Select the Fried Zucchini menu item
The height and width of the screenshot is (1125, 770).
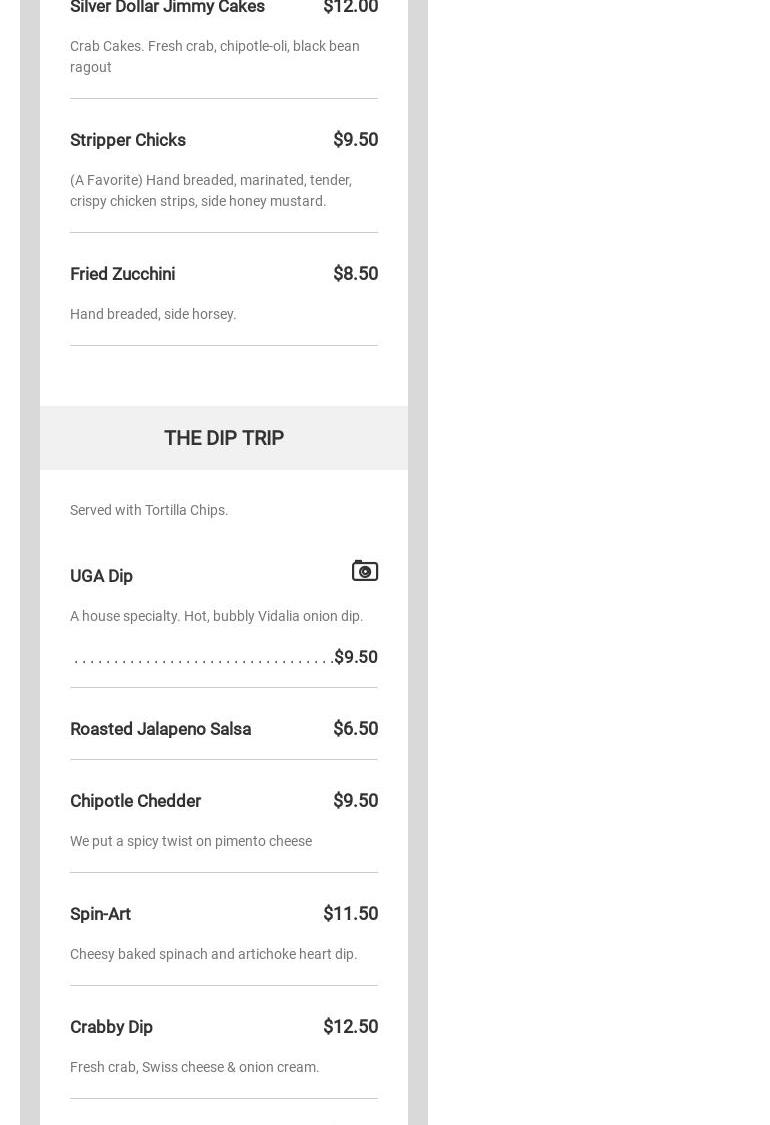122,274
